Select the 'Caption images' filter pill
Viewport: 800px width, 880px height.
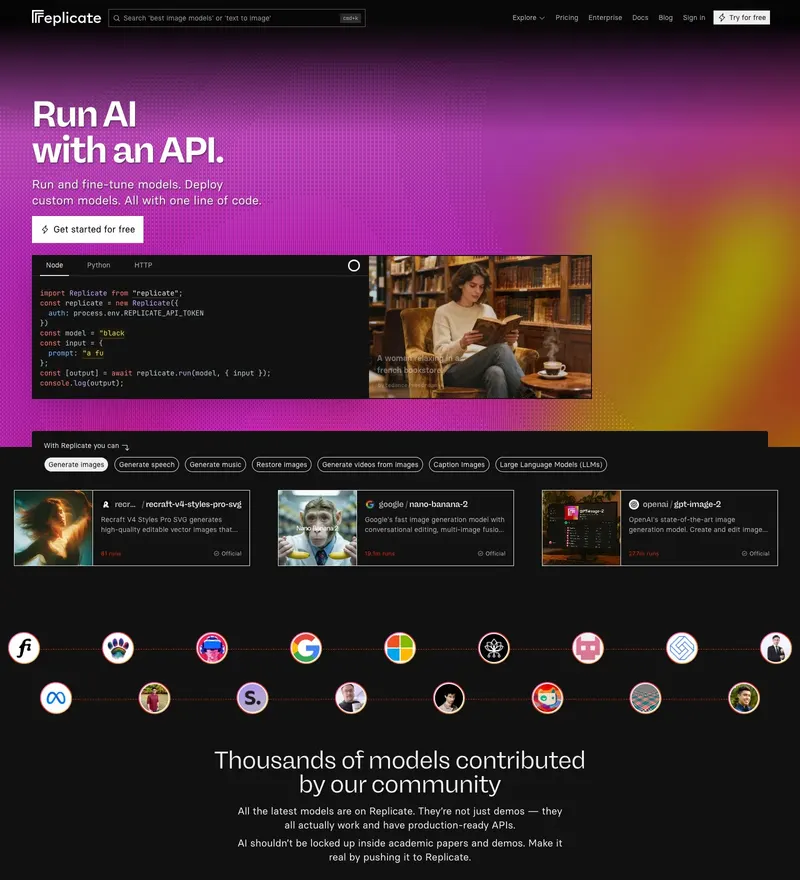point(459,465)
